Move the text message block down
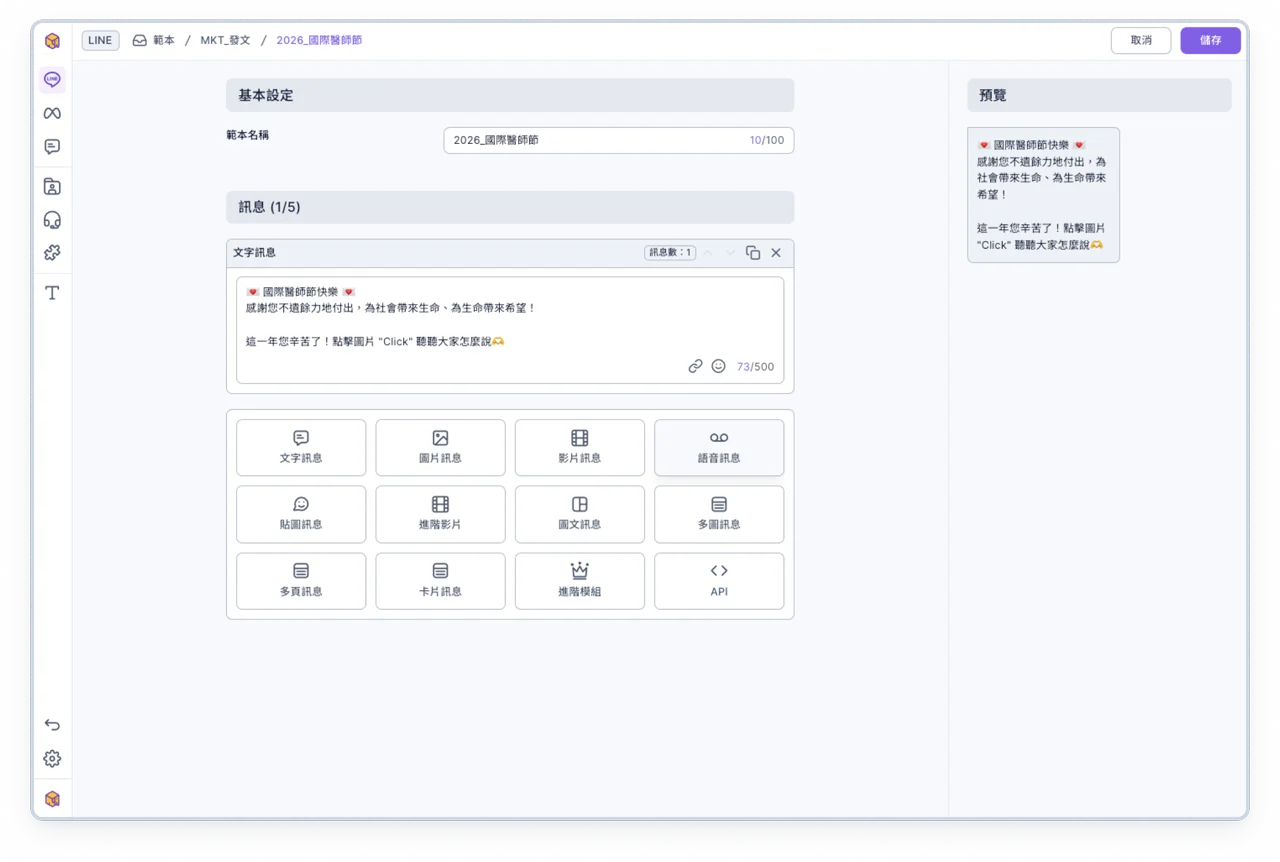The image size is (1280, 862). click(730, 253)
